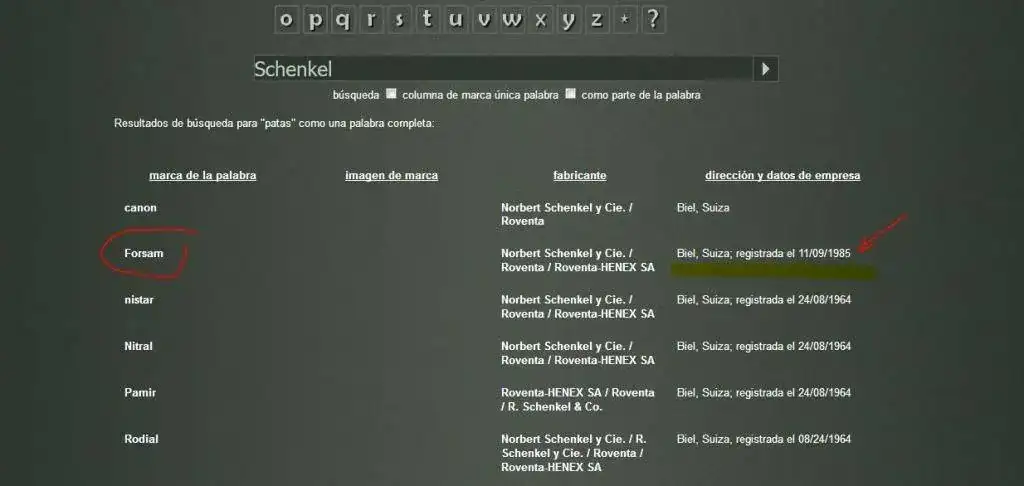Tick 'como parte de la palabra' checkbox
The image size is (1024, 486).
[571, 93]
